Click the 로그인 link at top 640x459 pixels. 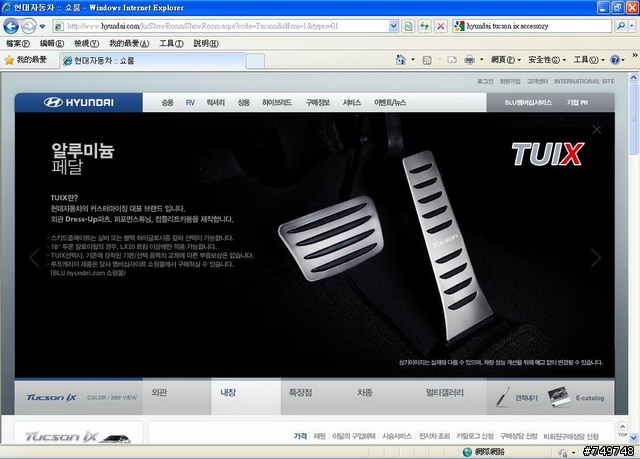click(x=485, y=82)
